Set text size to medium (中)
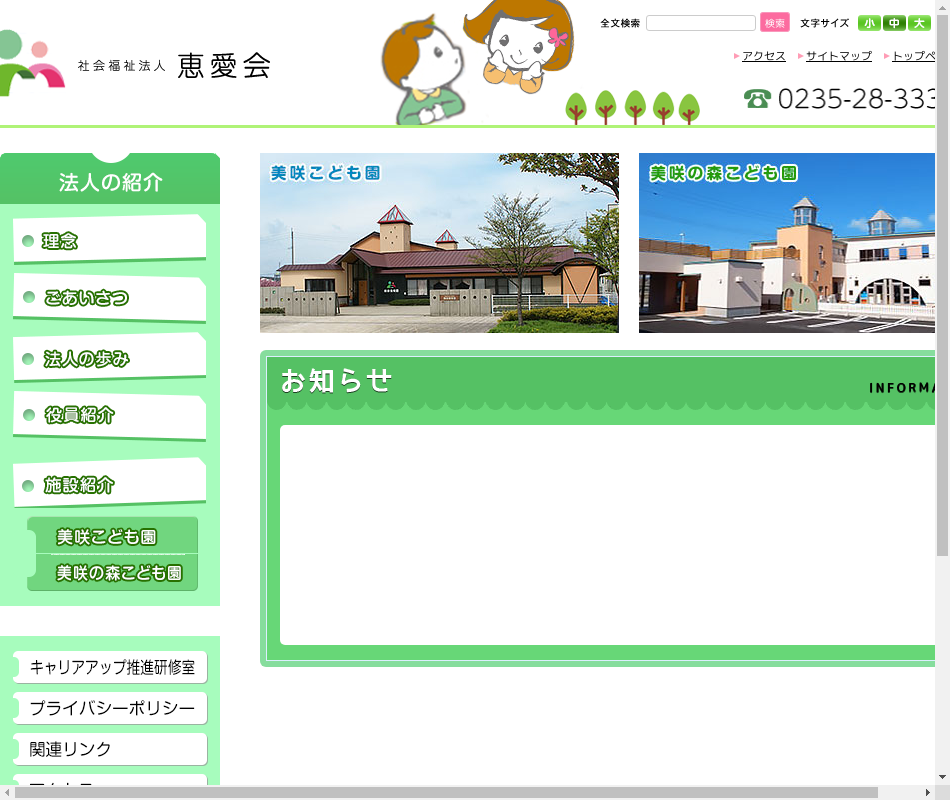The height and width of the screenshot is (800, 950). [x=894, y=23]
